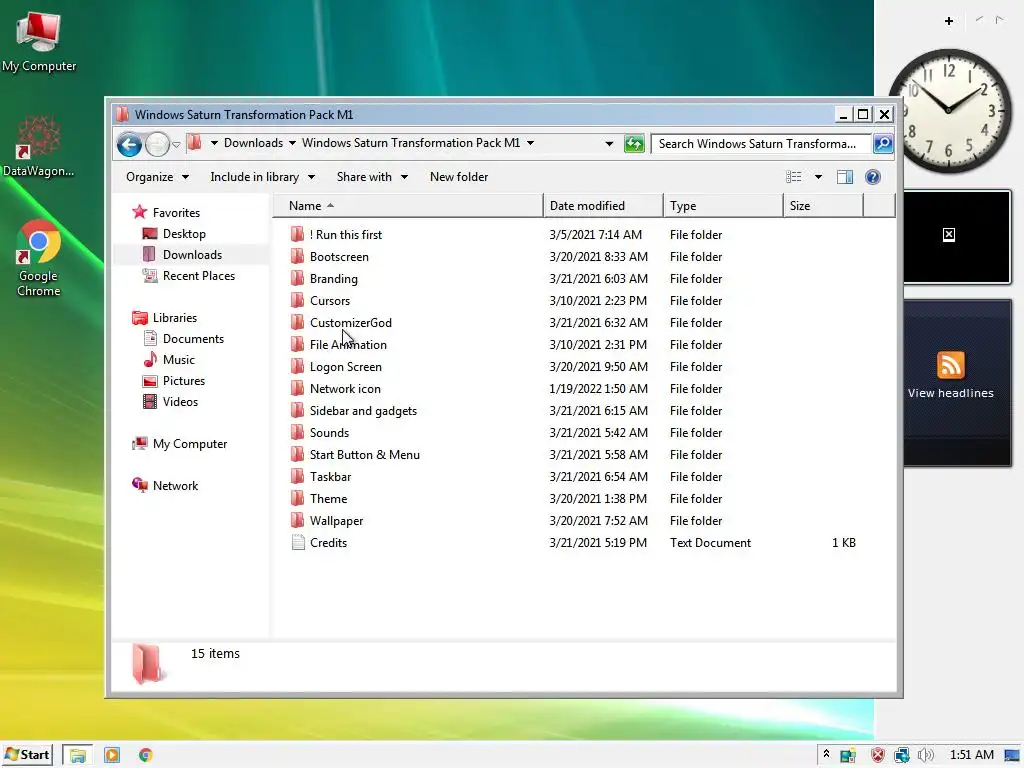Click the New folder button

(x=458, y=177)
